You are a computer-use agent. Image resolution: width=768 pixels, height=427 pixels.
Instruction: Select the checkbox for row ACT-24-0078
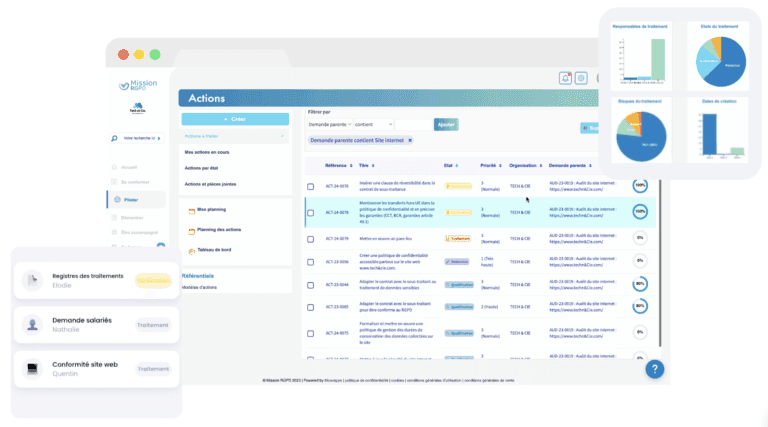[x=311, y=212]
